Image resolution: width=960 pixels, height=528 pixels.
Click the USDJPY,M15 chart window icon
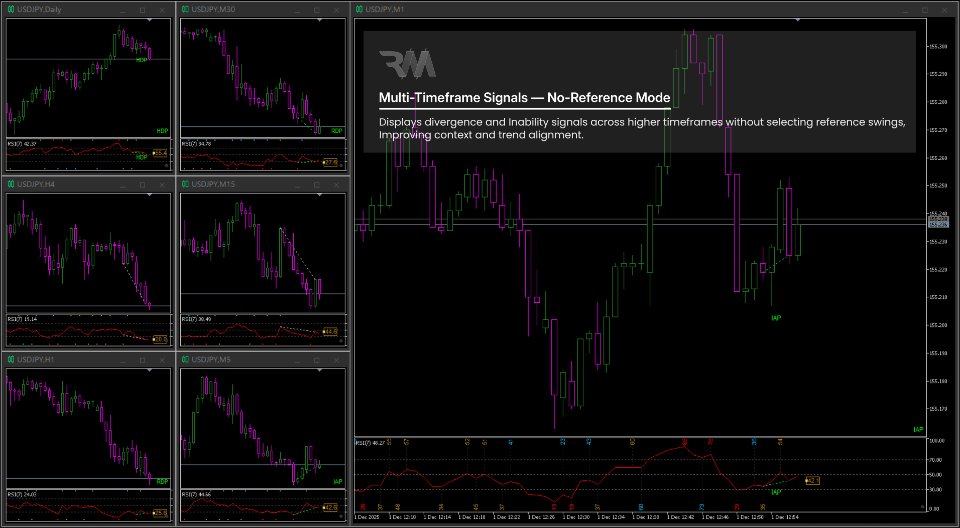pyautogui.click(x=186, y=184)
